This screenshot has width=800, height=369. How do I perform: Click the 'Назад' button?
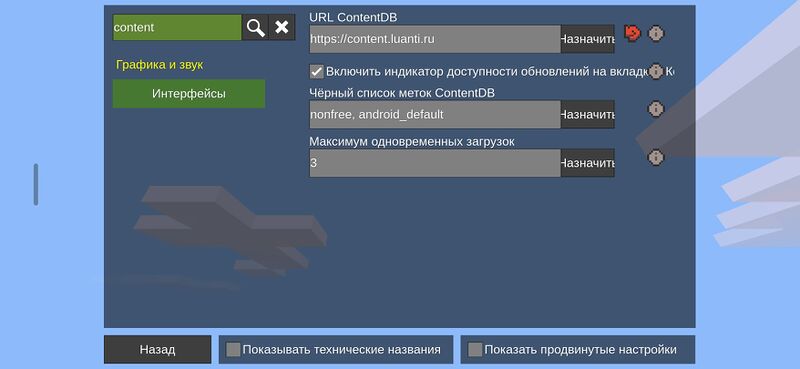click(157, 350)
